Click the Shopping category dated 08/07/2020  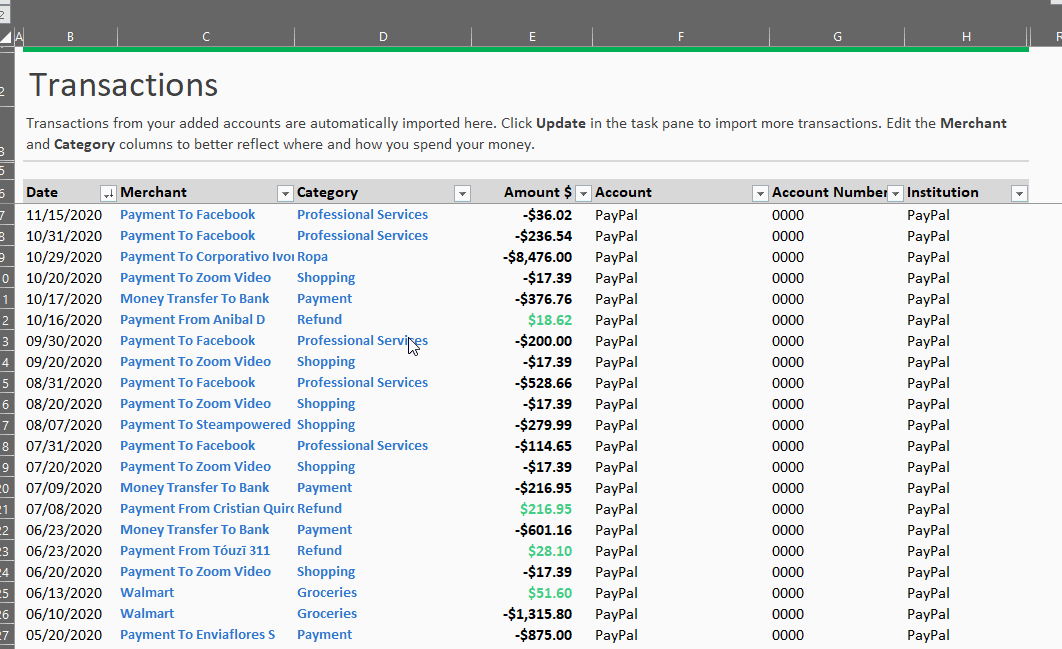pos(326,425)
